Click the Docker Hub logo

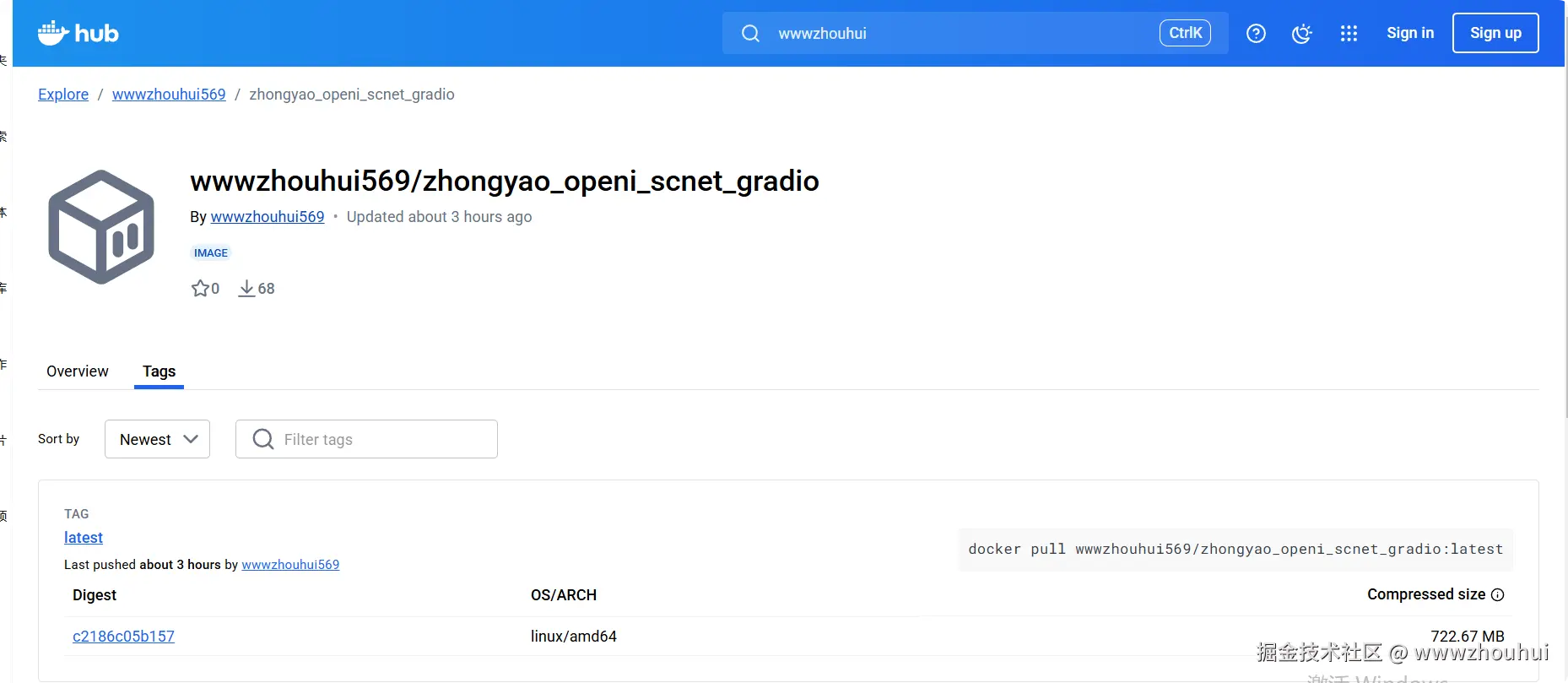(78, 33)
